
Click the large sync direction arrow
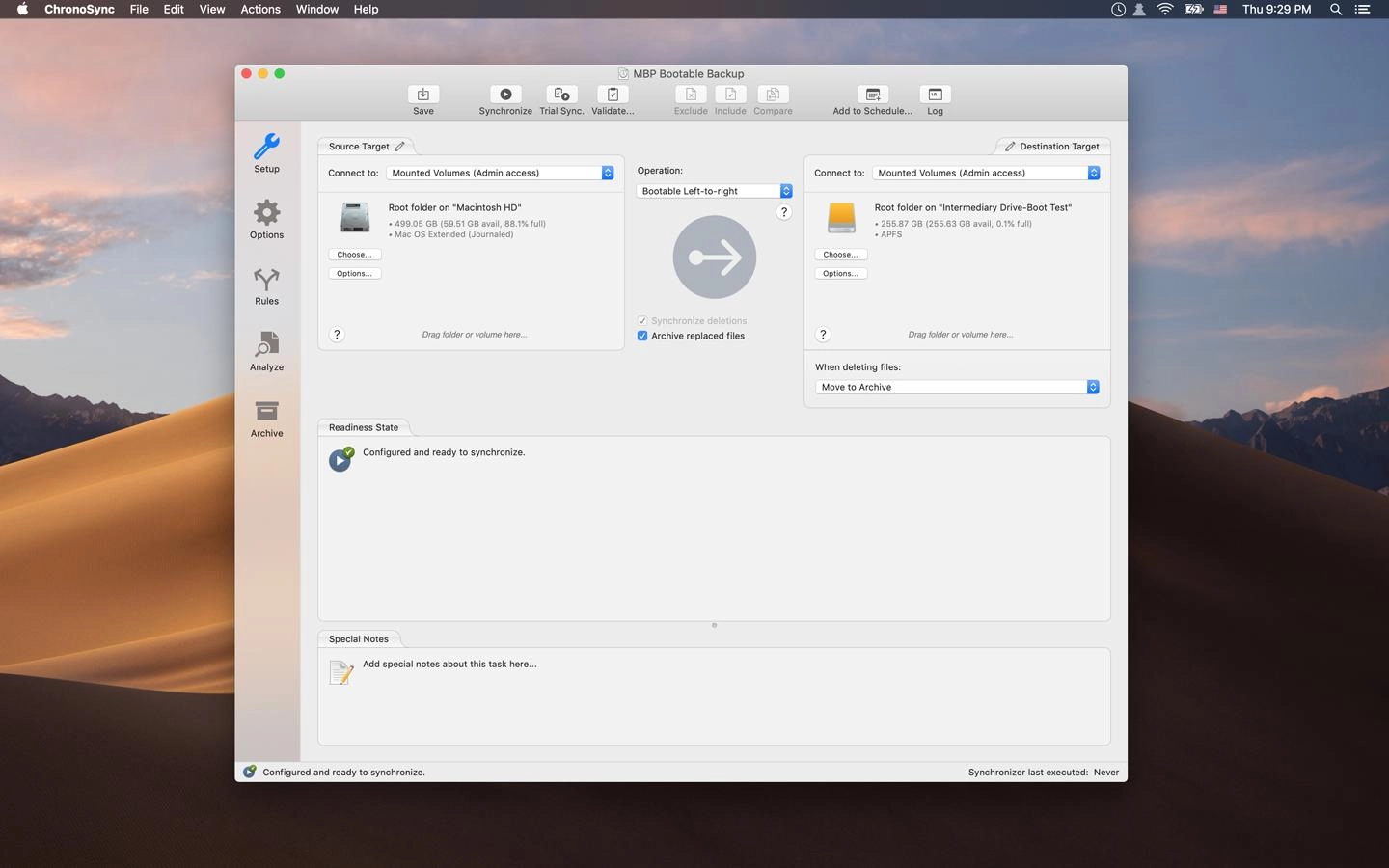[x=714, y=257]
